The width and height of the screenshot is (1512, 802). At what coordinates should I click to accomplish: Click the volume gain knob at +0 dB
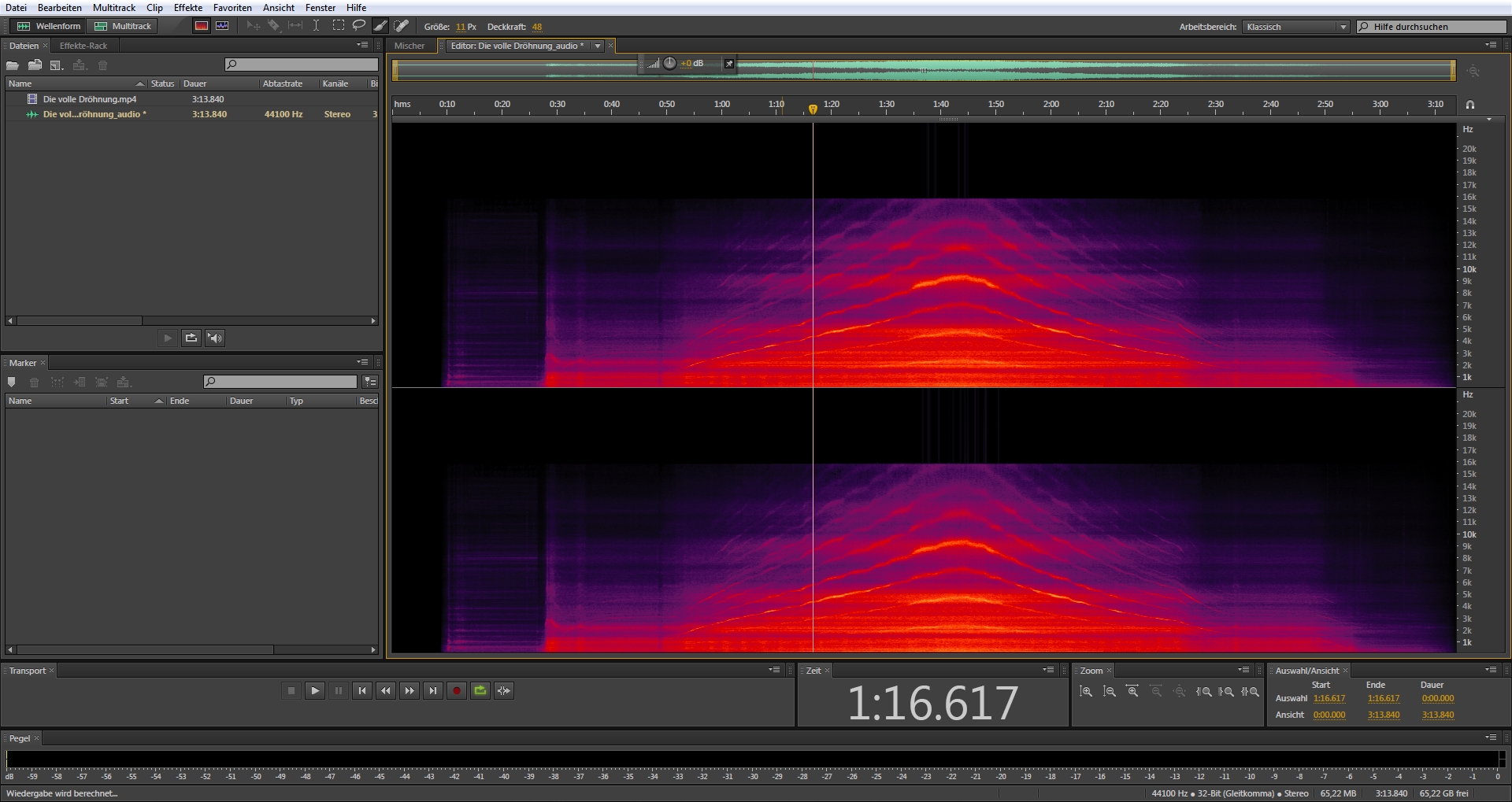click(669, 64)
